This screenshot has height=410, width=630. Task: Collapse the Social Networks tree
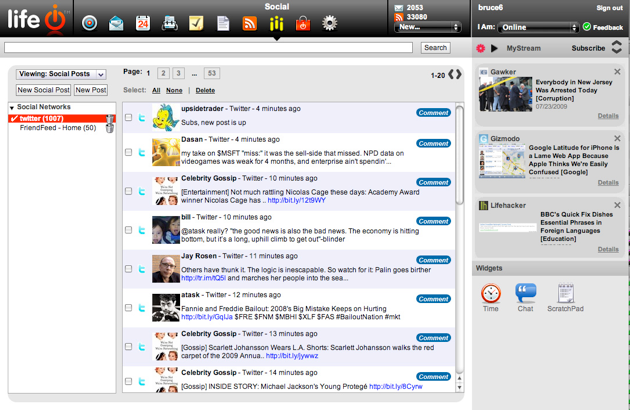pos(12,107)
